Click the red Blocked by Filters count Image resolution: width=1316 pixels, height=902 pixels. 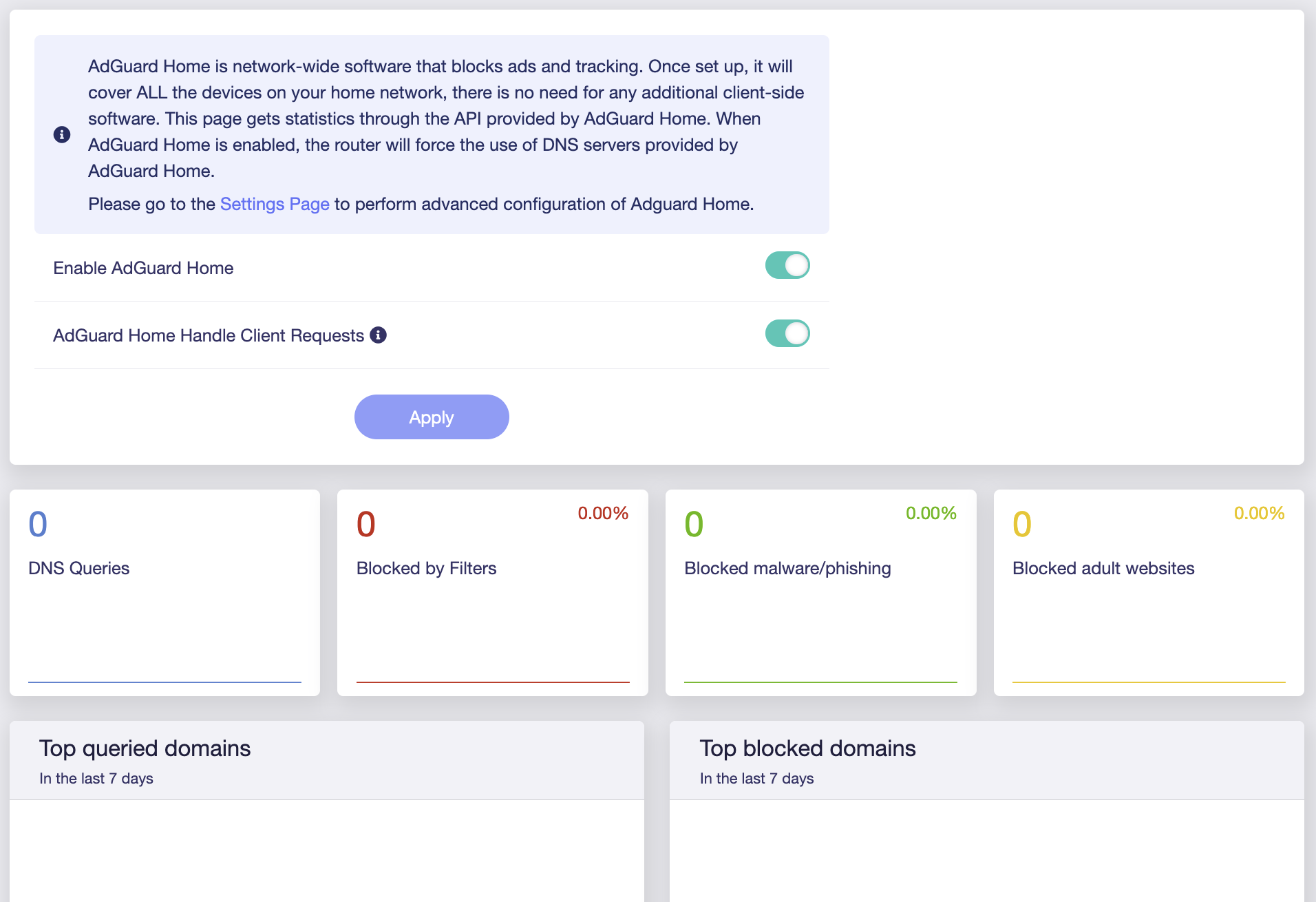pyautogui.click(x=366, y=524)
